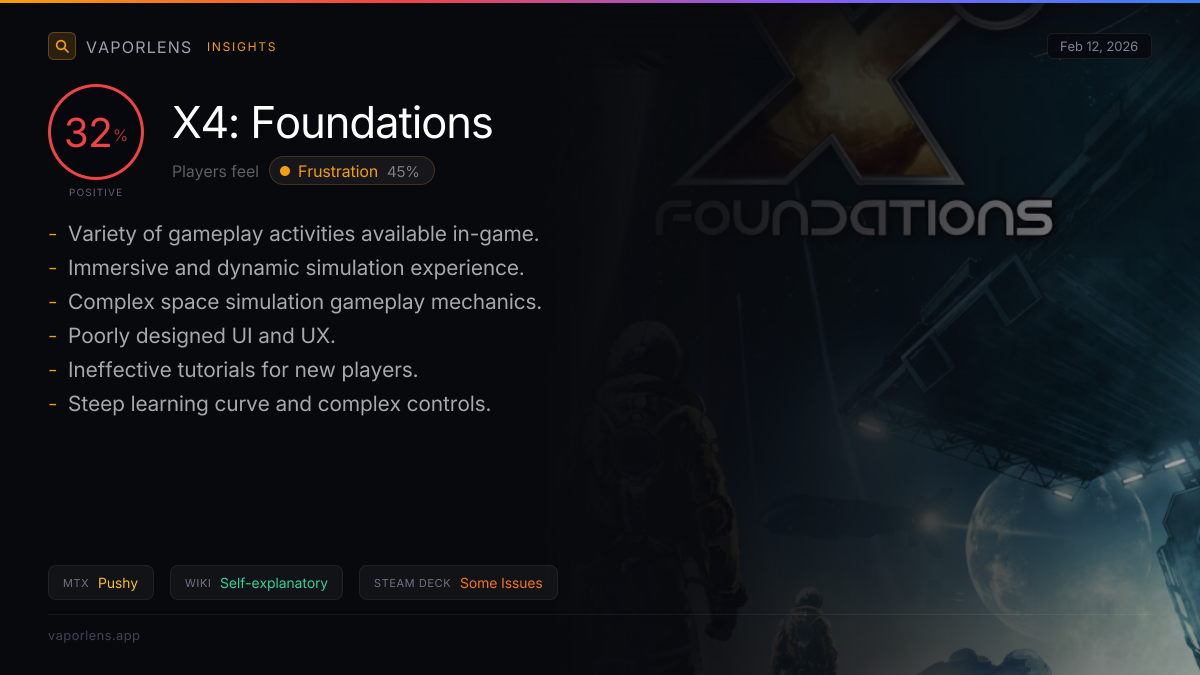1200x675 pixels.
Task: Click the 'Players feel' label text
Action: point(215,172)
